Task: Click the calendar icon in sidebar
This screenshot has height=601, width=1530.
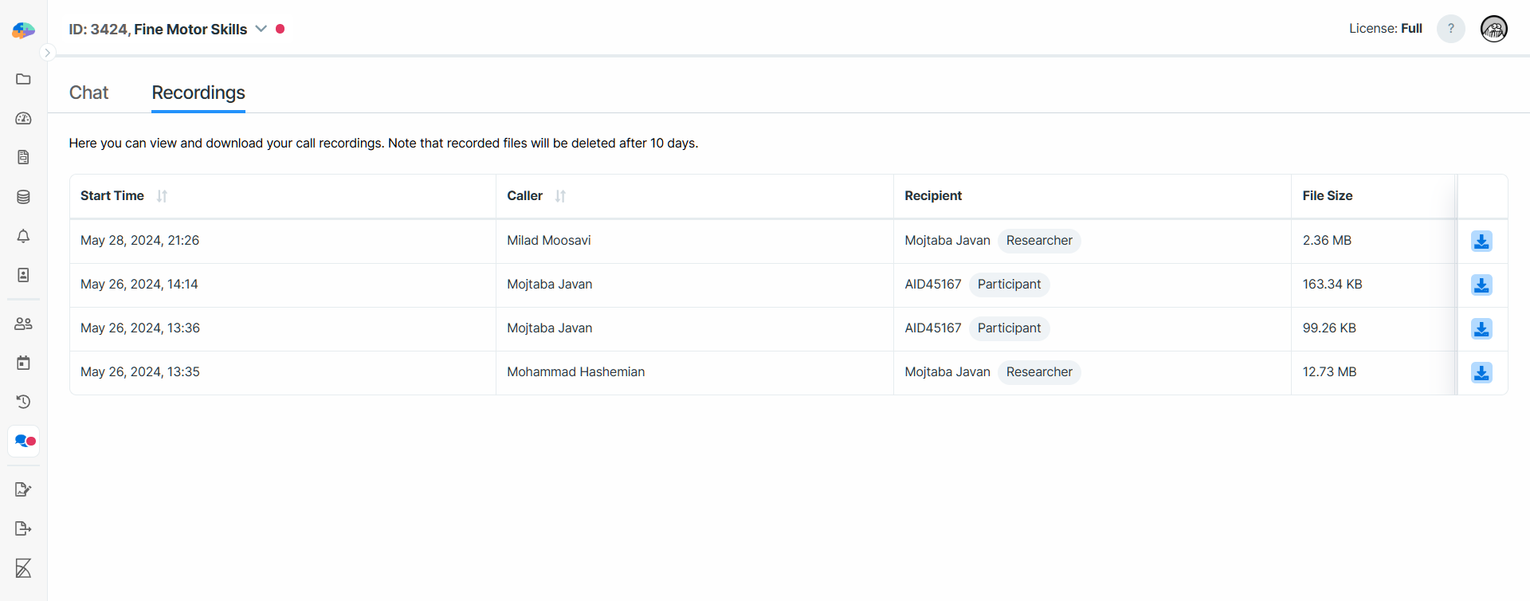Action: coord(23,363)
